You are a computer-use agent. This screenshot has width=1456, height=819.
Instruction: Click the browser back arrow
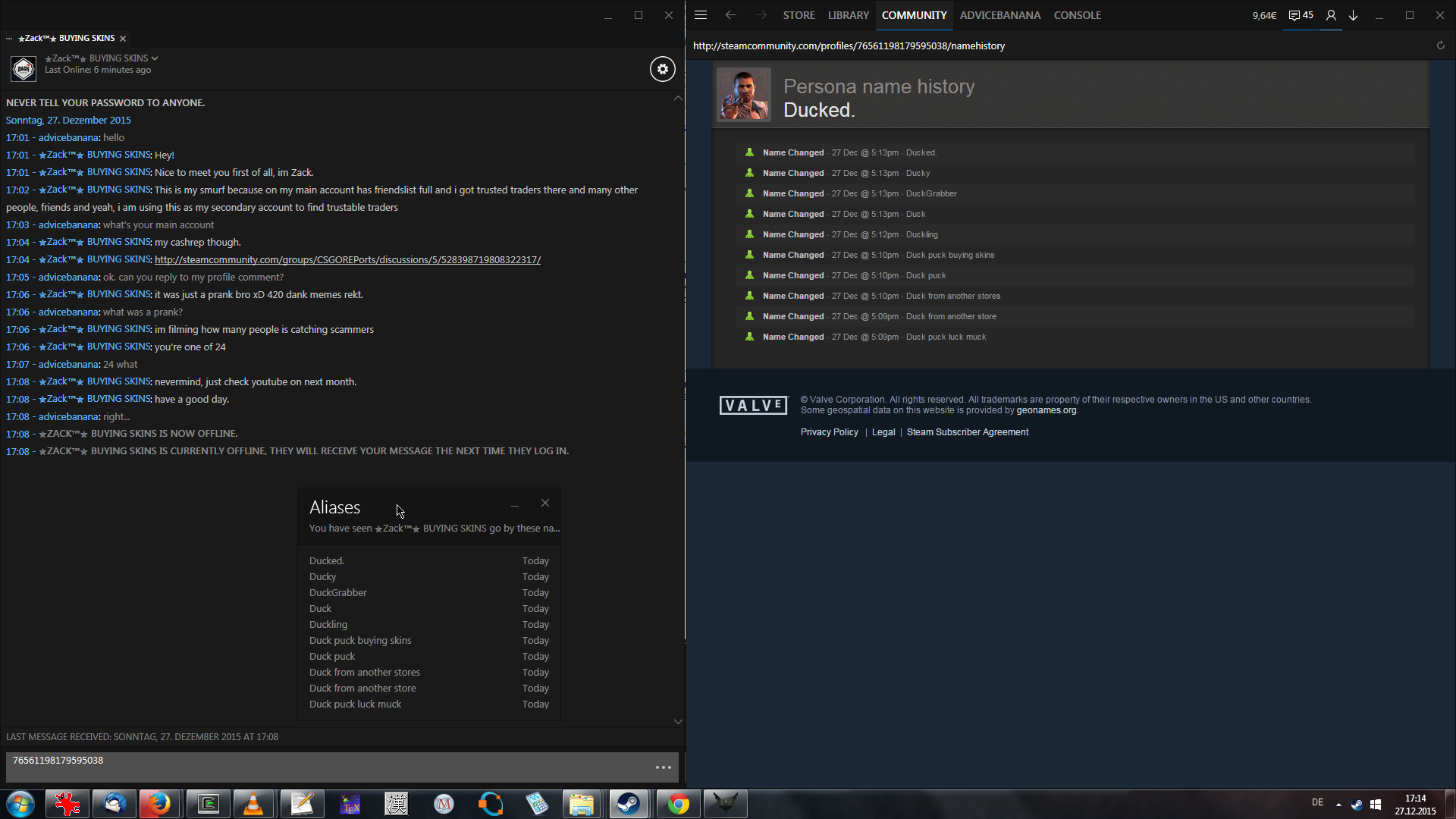[x=730, y=15]
